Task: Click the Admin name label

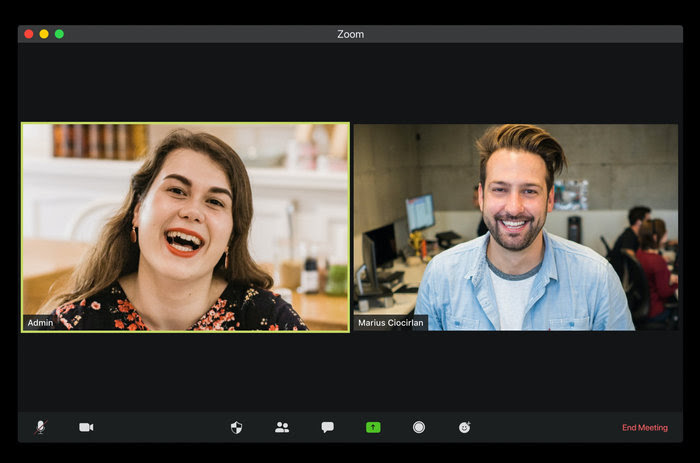Action: point(40,323)
